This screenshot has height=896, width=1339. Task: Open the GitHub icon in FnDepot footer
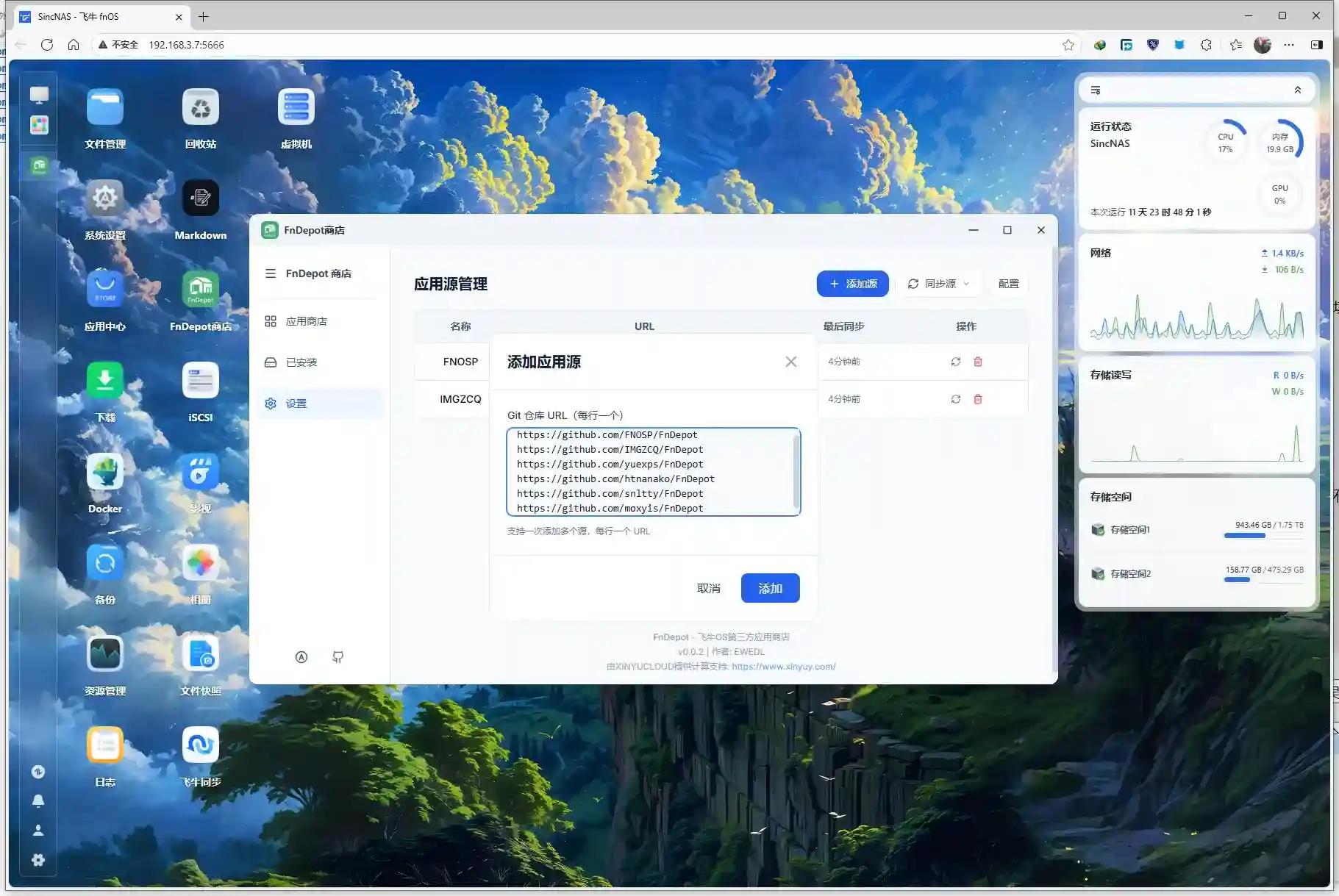tap(338, 657)
